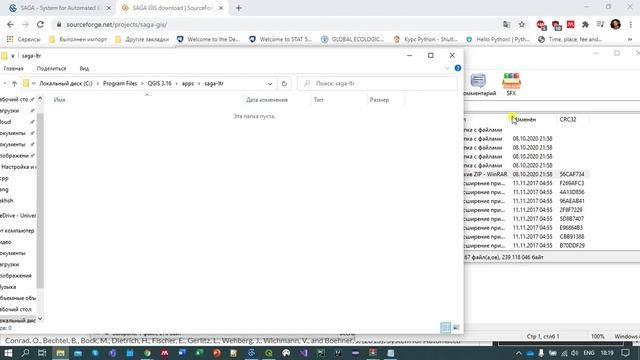Screen dimensions: 640x360
Task: Open the 'Time, place, fee and...' bookmark
Action: coord(570,39)
